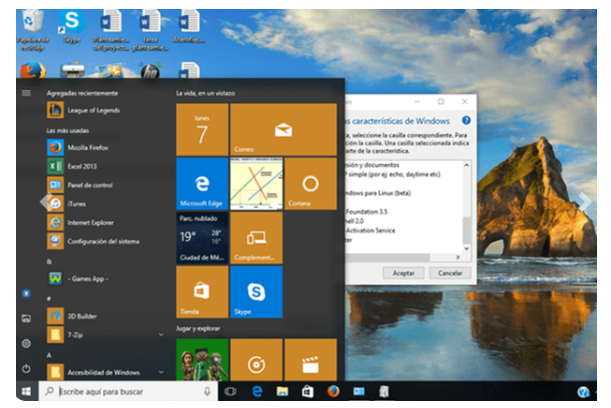611x408 pixels.
Task: Launch the Microsoft Edge tile
Action: pos(202,183)
